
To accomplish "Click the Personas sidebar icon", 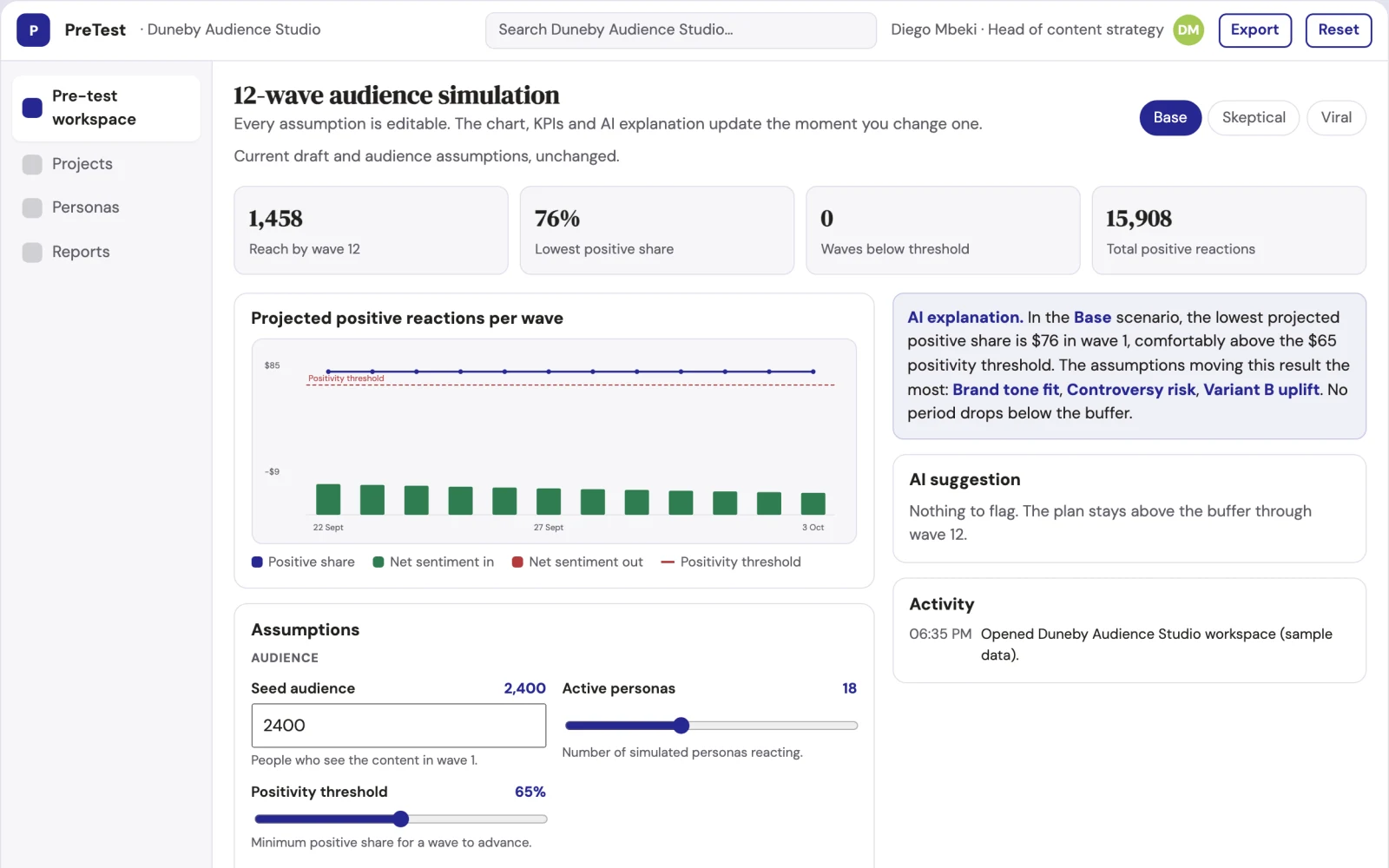I will point(32,207).
